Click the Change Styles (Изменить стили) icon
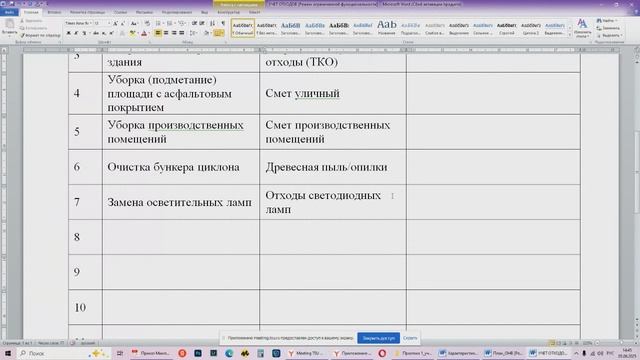The height and width of the screenshot is (360, 640). click(x=582, y=28)
